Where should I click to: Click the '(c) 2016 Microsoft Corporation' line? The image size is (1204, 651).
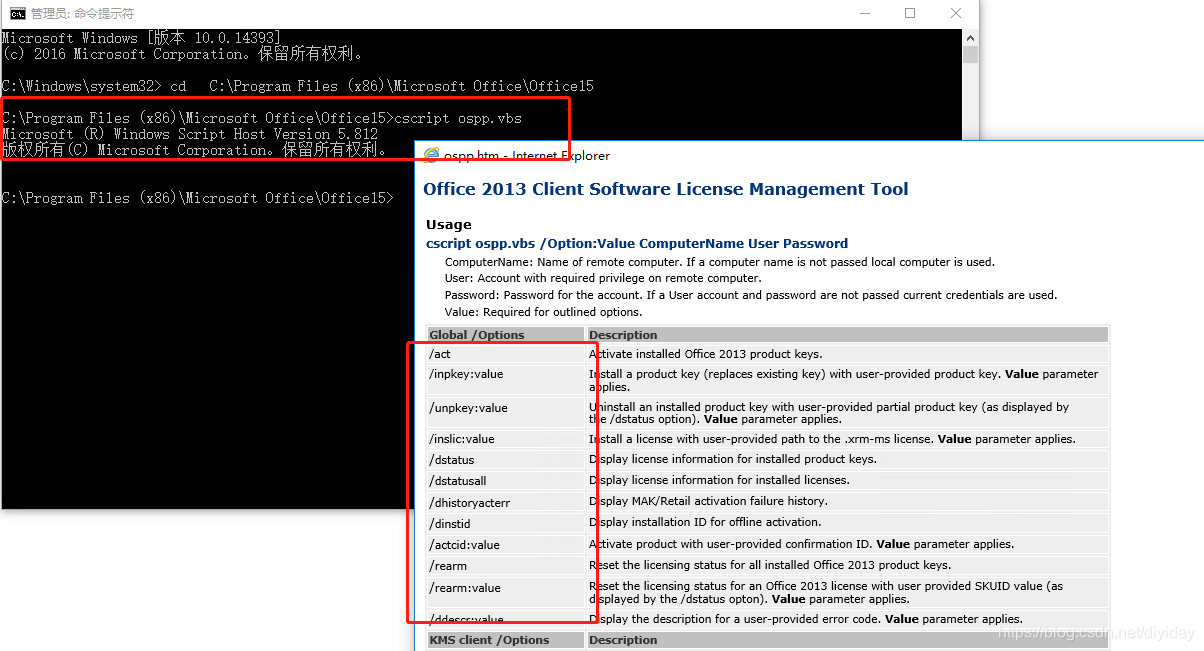click(183, 54)
